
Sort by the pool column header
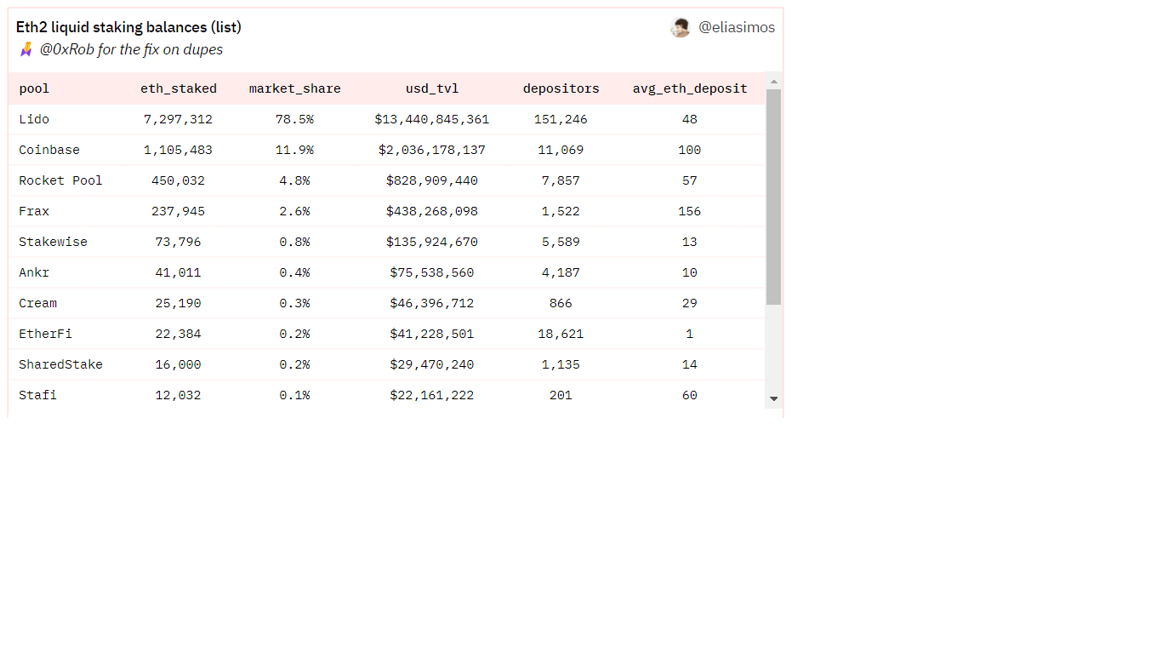35,89
